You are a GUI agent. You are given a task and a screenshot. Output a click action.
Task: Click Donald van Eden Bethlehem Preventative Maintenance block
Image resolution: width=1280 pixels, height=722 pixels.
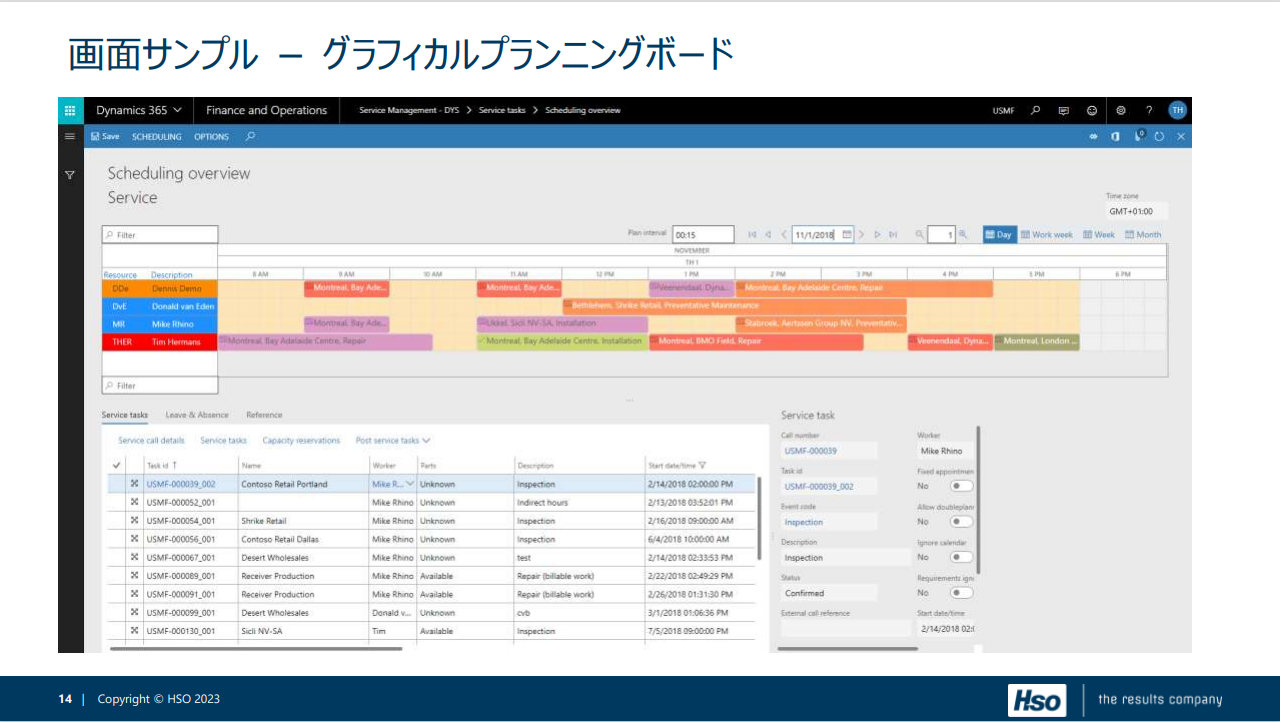click(735, 306)
